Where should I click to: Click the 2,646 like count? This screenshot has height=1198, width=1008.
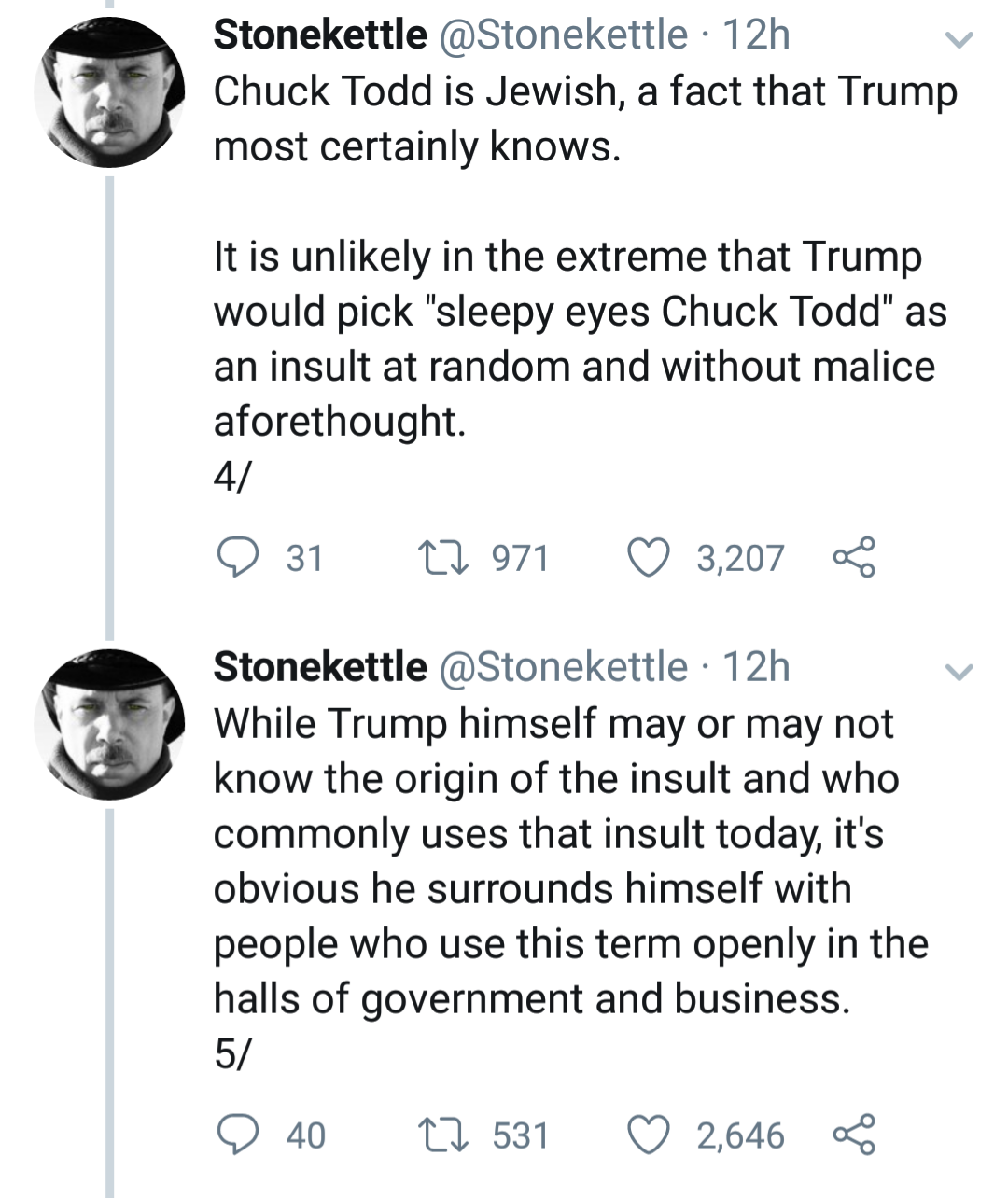click(740, 1135)
